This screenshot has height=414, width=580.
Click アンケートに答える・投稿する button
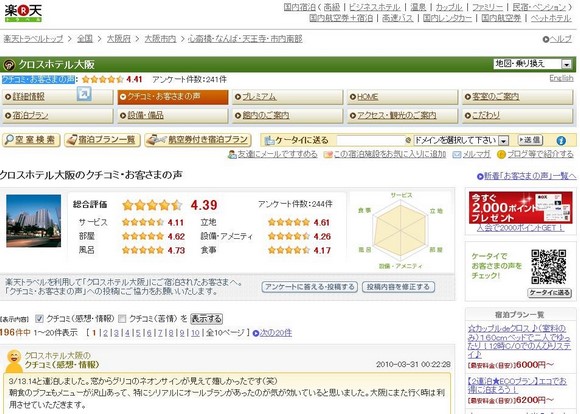coord(310,287)
